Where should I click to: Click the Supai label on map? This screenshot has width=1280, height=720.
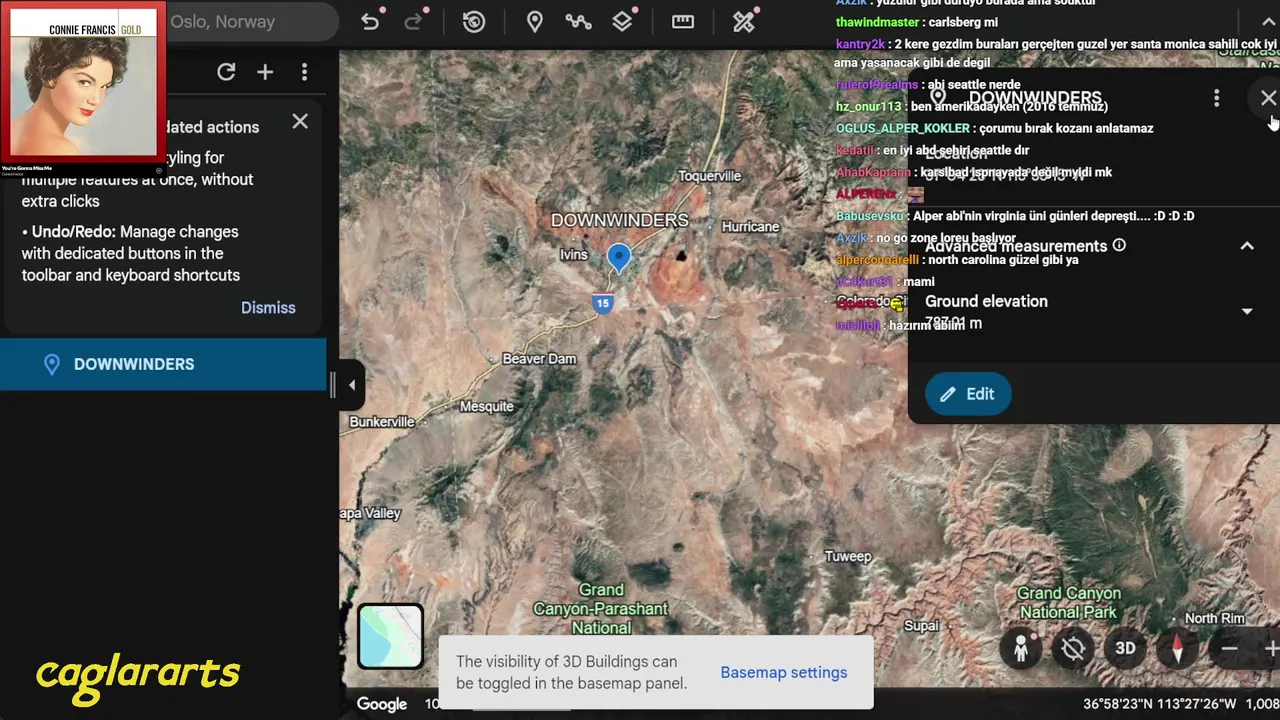pos(921,626)
